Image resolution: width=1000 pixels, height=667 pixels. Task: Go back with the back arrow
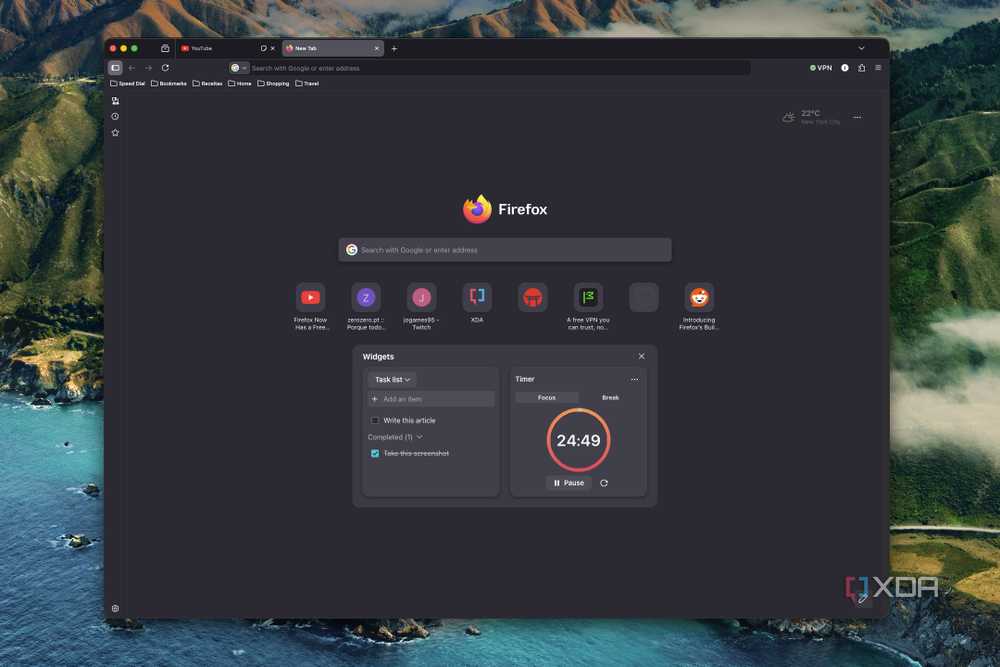[x=132, y=68]
